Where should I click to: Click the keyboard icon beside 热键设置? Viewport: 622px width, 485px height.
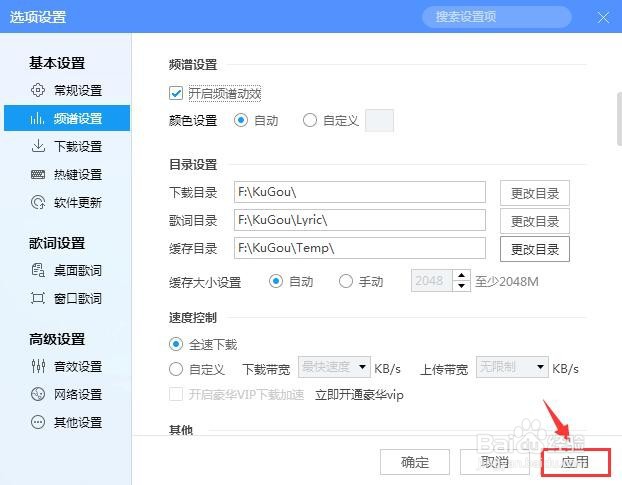[38, 174]
